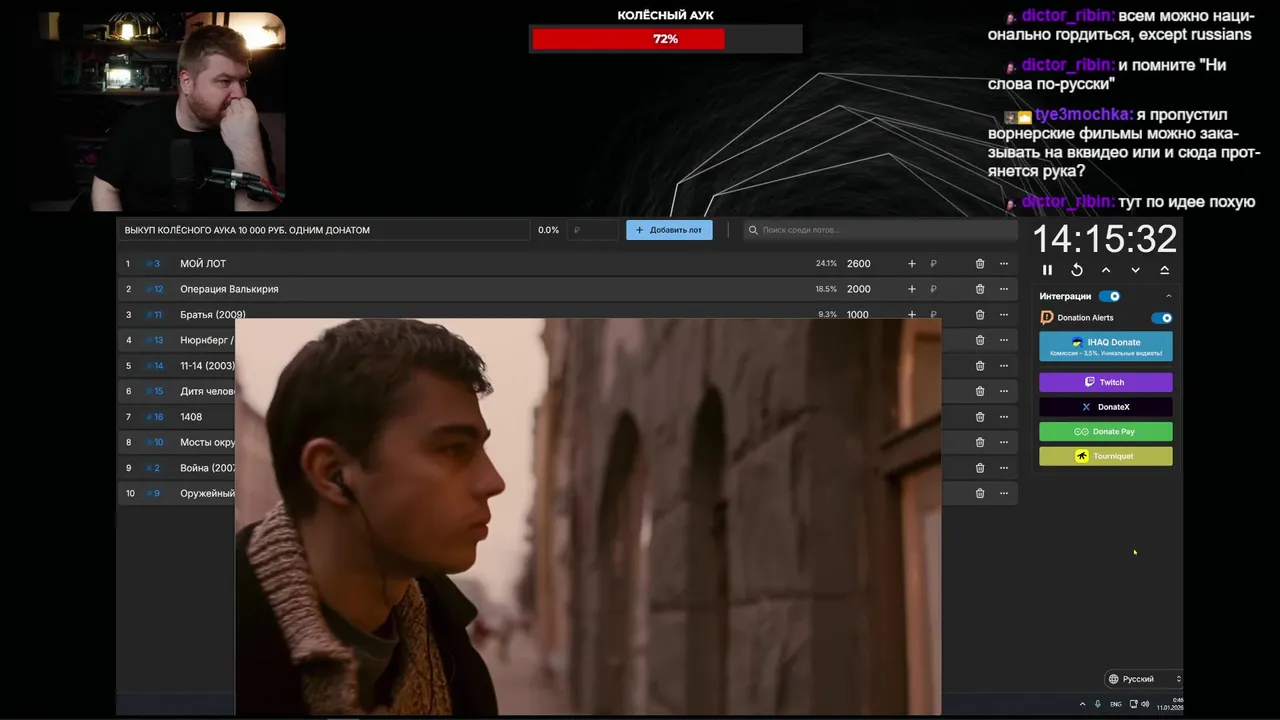This screenshot has width=1280, height=720.
Task: Pause the countdown timer
Action: click(1047, 270)
